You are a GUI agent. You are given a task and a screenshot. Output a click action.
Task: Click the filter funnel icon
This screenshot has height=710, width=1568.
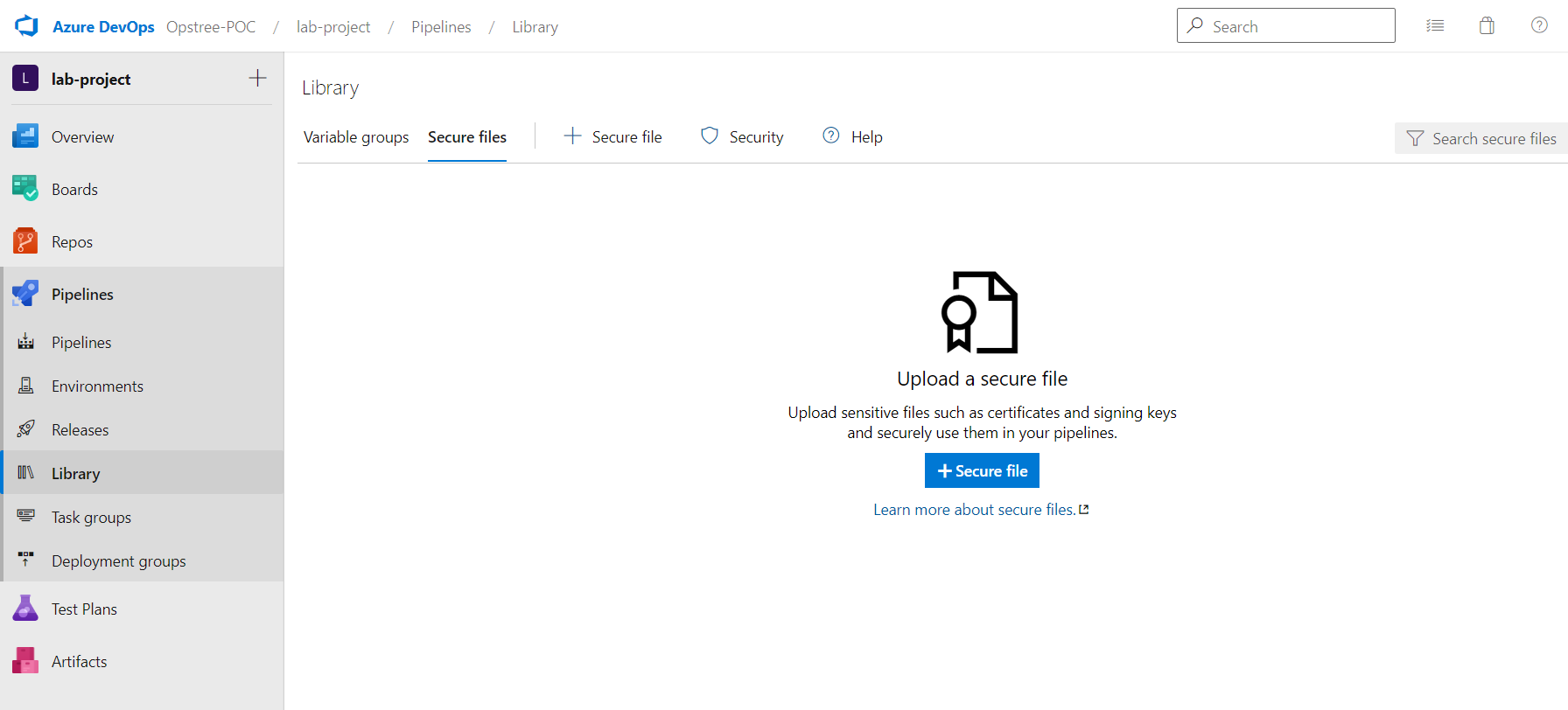click(1415, 138)
